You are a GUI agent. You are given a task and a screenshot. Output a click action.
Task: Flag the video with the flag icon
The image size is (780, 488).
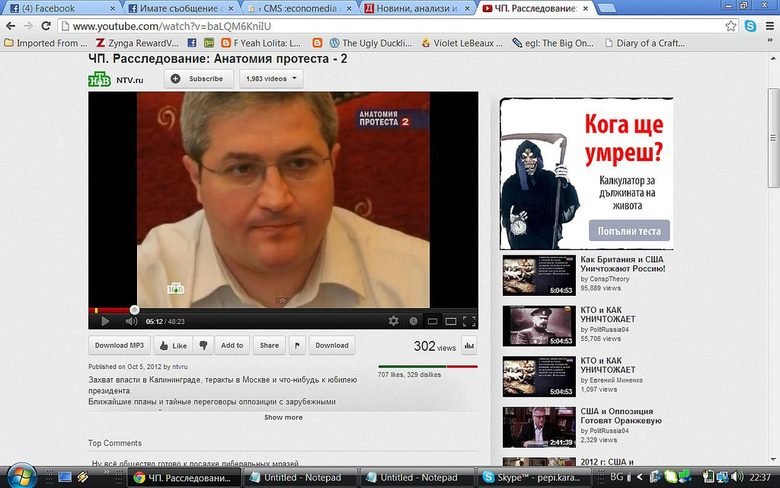point(297,345)
